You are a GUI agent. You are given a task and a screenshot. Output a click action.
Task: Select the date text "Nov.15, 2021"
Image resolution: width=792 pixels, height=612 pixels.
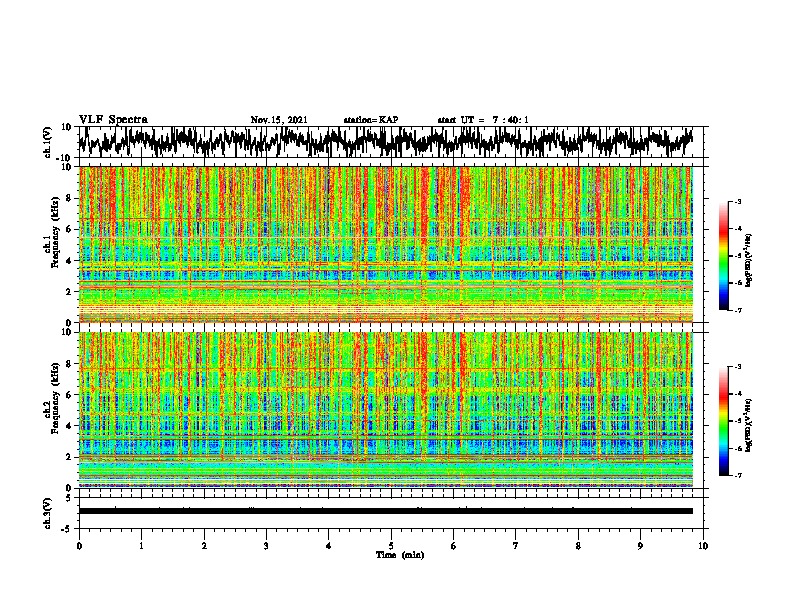(279, 120)
